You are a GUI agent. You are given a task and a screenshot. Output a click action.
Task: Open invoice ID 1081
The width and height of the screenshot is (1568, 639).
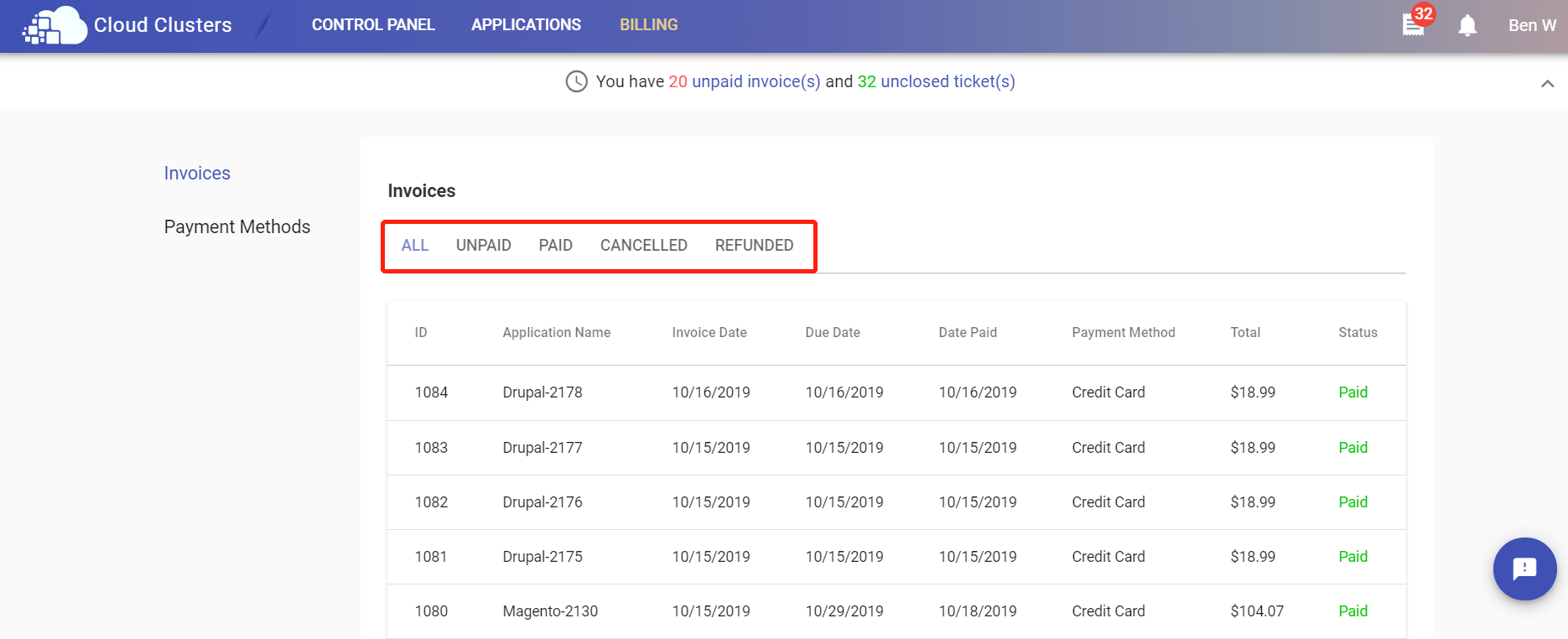(x=431, y=556)
